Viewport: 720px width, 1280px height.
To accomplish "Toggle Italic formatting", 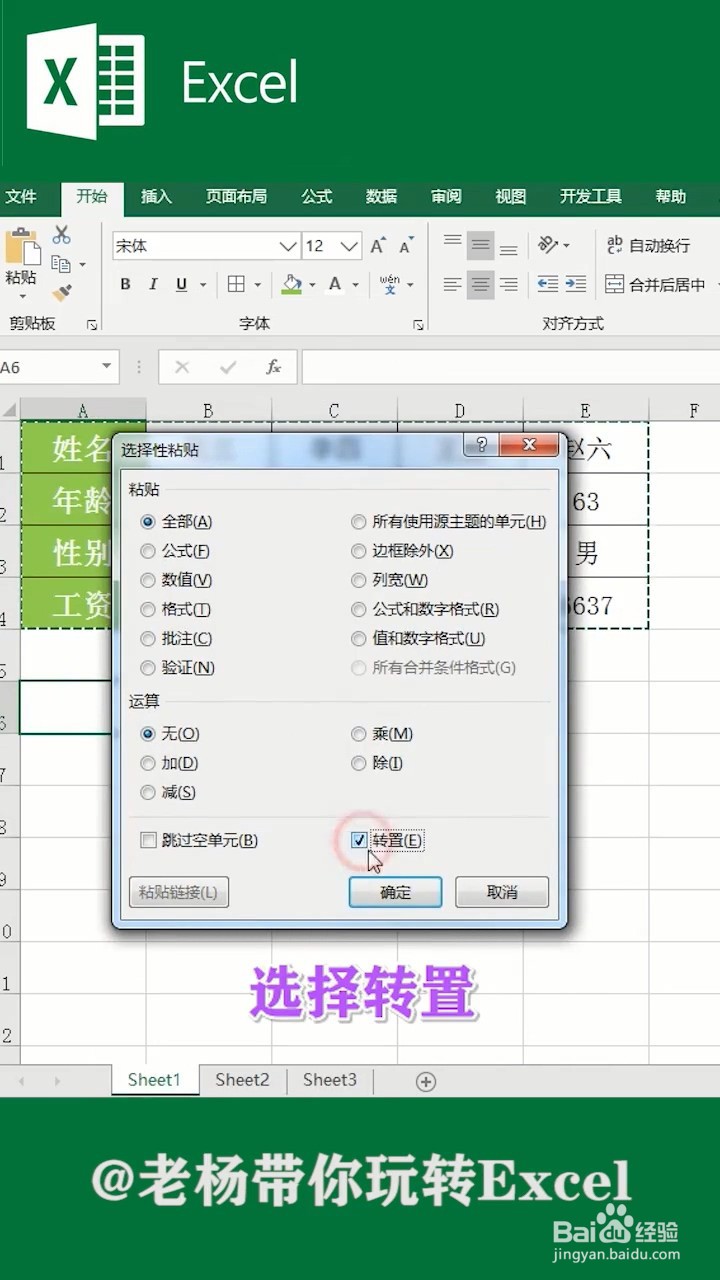I will 153,285.
